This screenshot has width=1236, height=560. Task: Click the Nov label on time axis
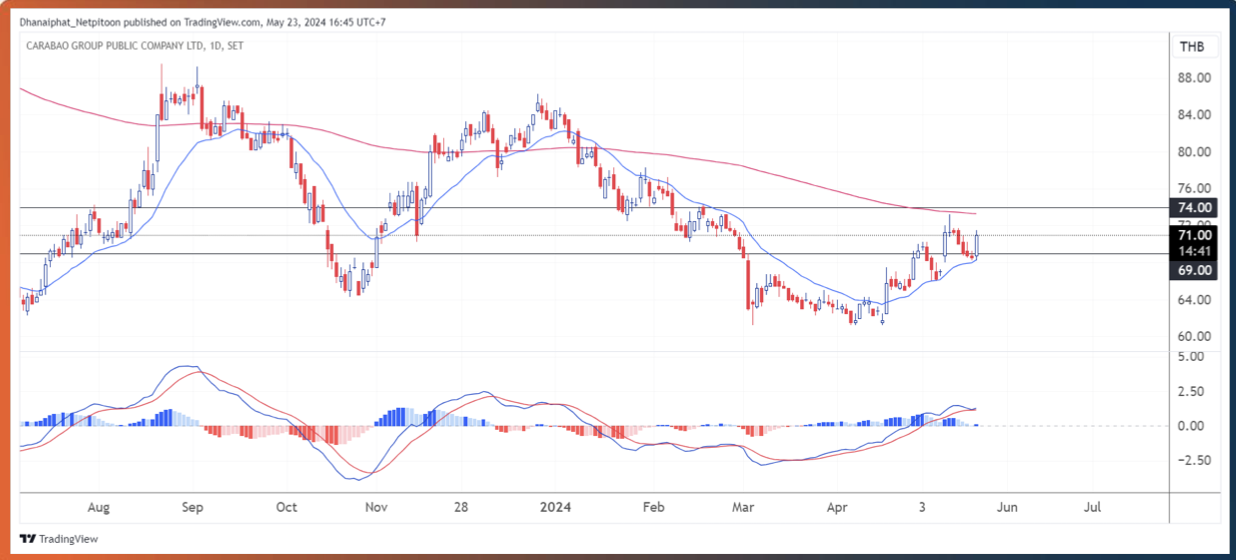(x=376, y=507)
